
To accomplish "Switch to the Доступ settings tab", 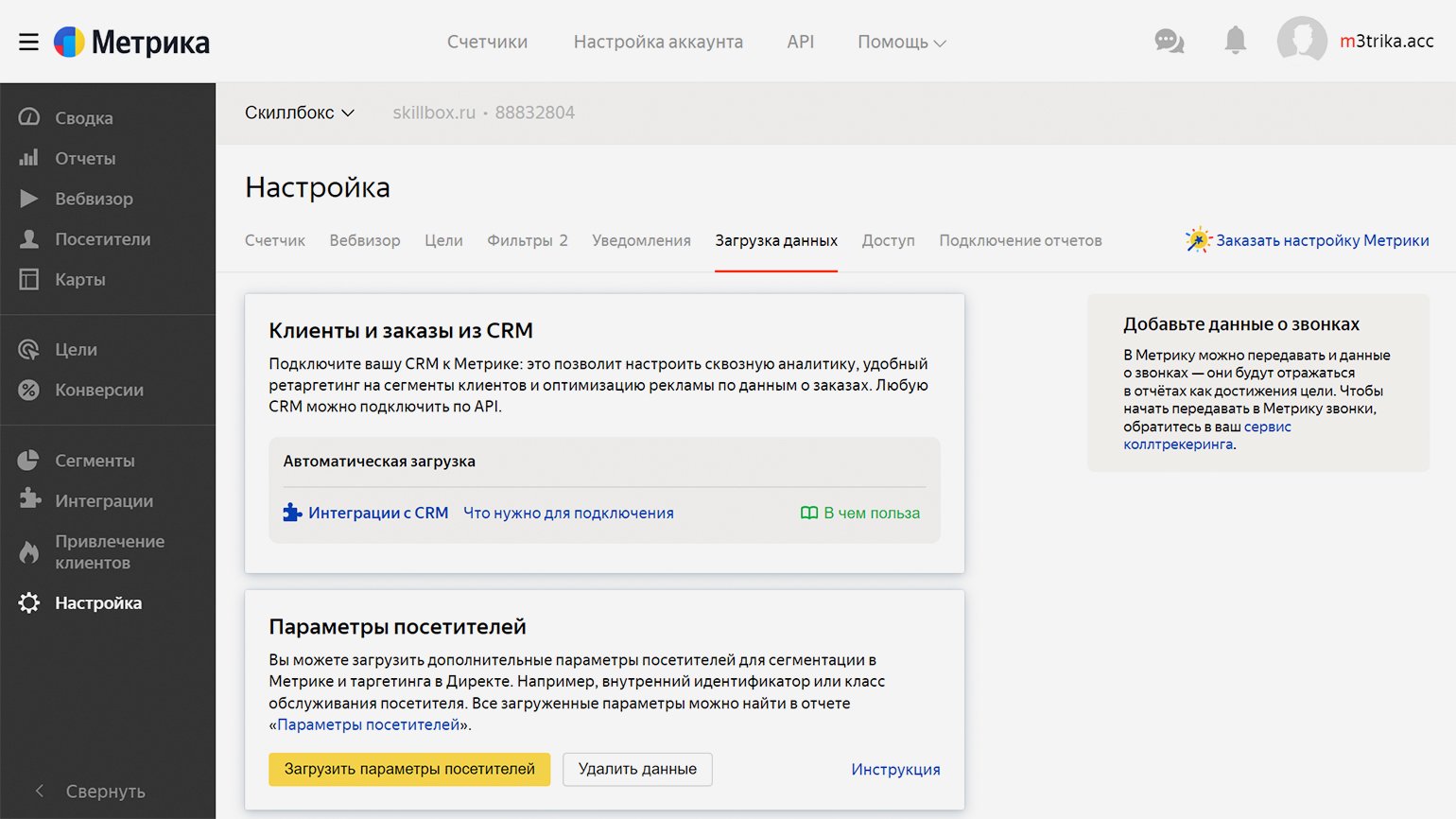I will (888, 240).
